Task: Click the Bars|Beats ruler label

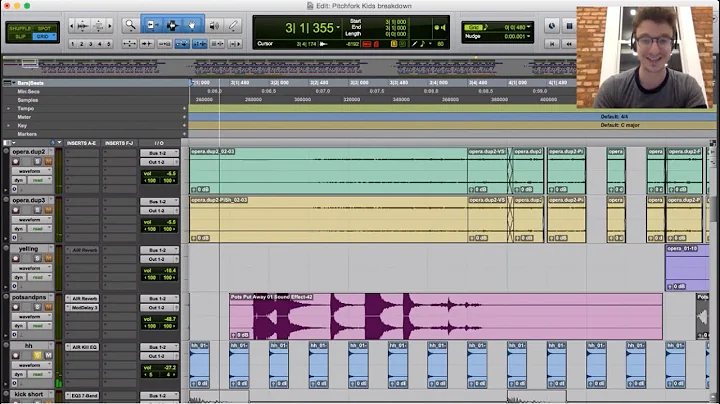Action: click(30, 83)
